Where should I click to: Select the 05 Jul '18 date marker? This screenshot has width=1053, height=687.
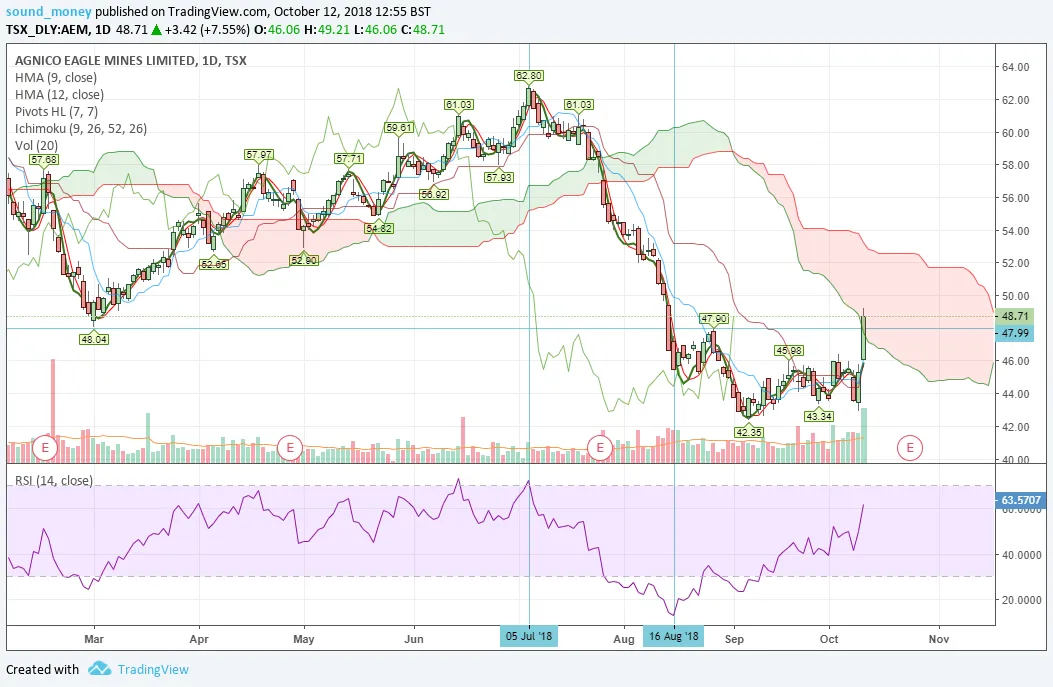[529, 636]
